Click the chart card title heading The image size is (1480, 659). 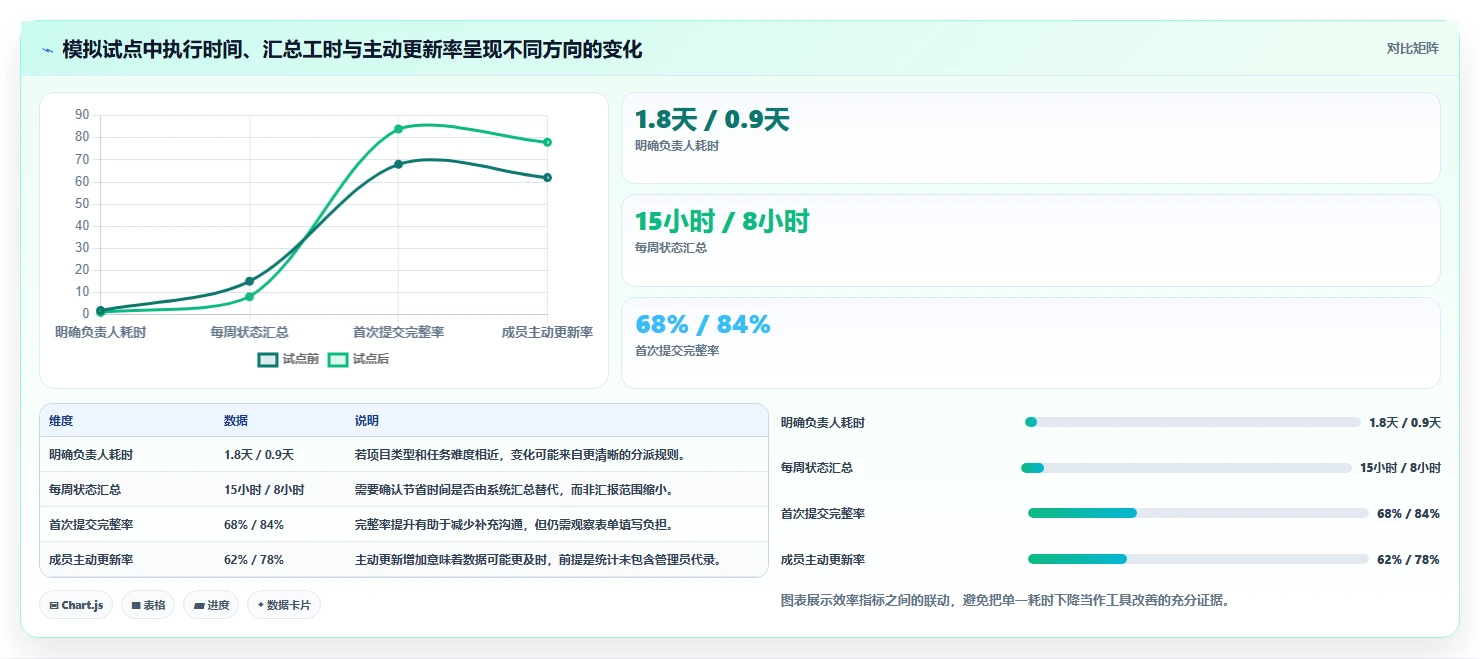(x=352, y=50)
